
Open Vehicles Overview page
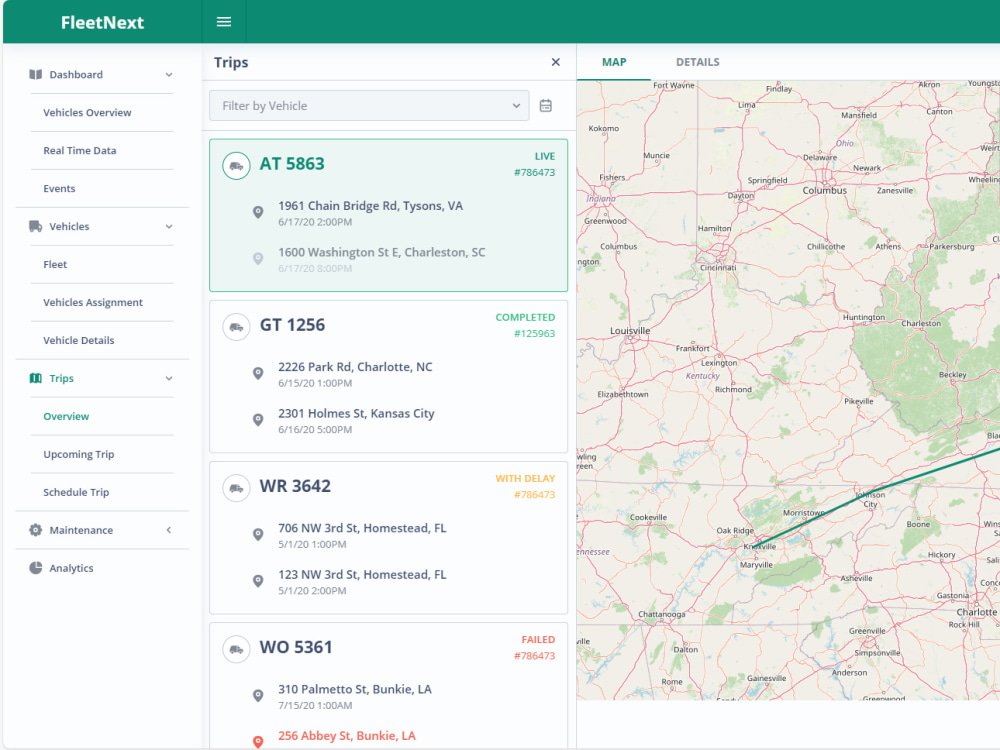pyautogui.click(x=87, y=112)
